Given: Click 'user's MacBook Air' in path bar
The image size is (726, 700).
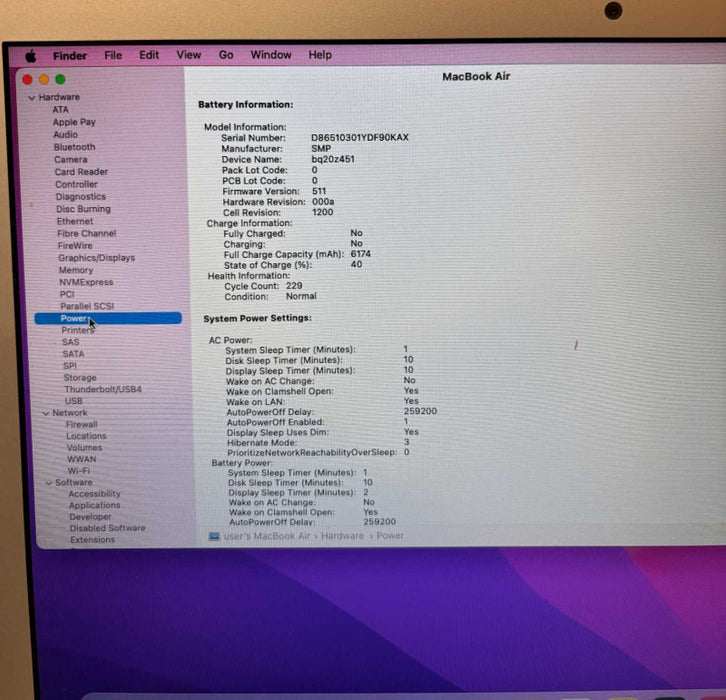Looking at the screenshot, I should (267, 536).
